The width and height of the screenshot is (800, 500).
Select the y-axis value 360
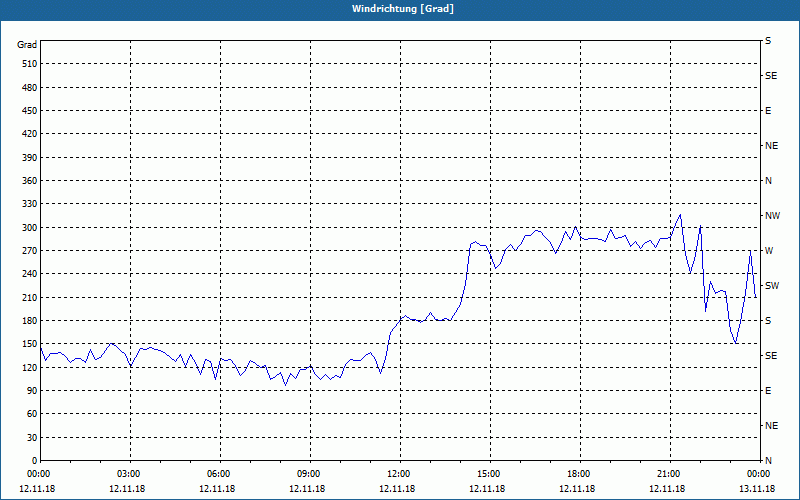pos(30,181)
